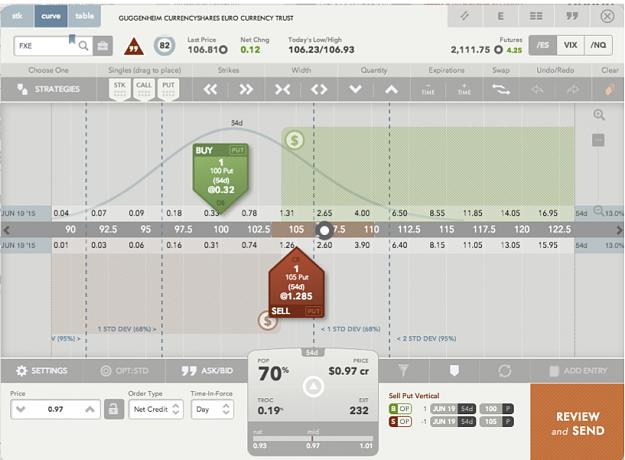Toggle the OPT:STD button
This screenshot has height=460, width=625.
[x=124, y=371]
